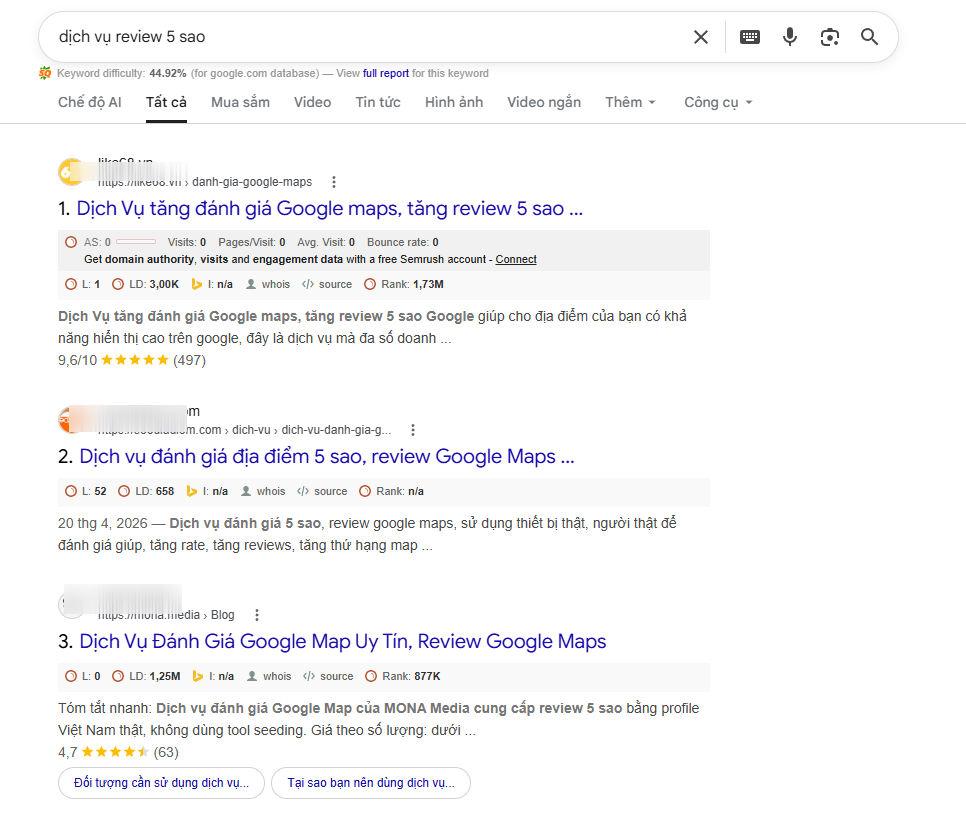The width and height of the screenshot is (966, 816).
Task: Click the magnifying glass search button
Action: pos(869,37)
